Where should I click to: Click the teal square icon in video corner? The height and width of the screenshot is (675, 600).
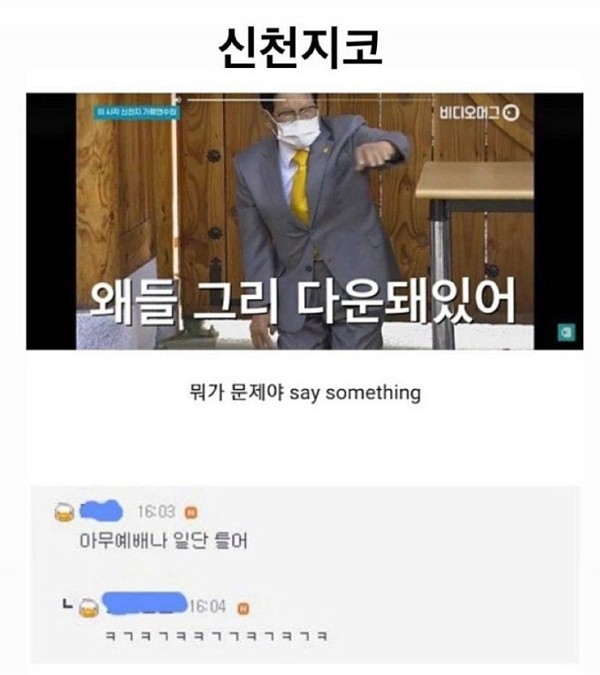566,332
